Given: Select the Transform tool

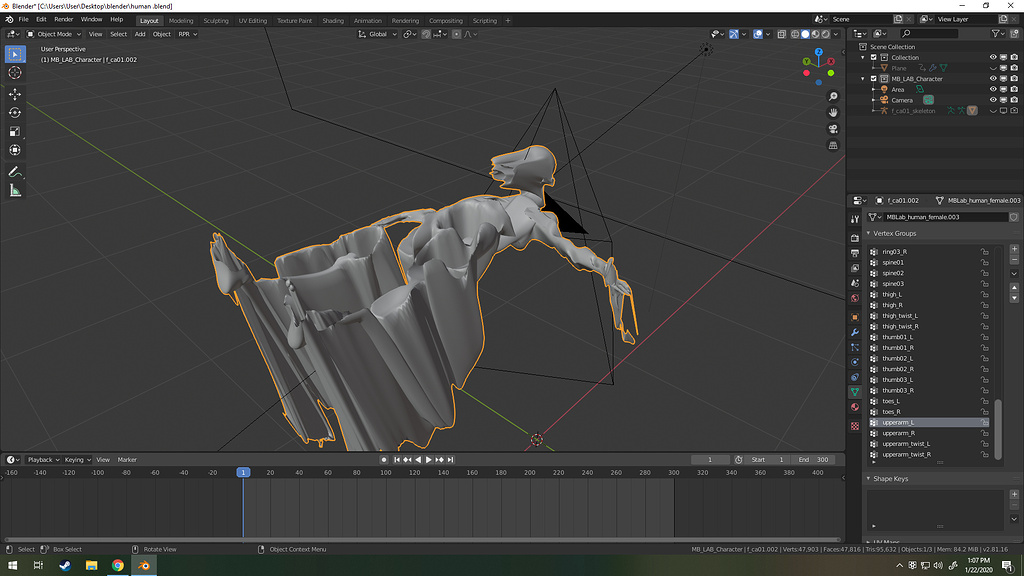Looking at the screenshot, I should [x=15, y=150].
